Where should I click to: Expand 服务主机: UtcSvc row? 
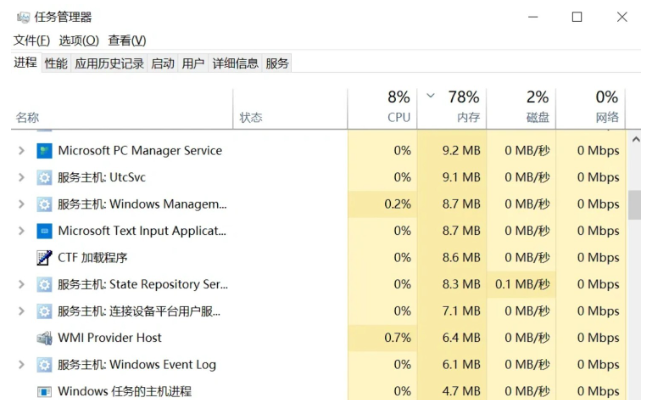tap(21, 178)
